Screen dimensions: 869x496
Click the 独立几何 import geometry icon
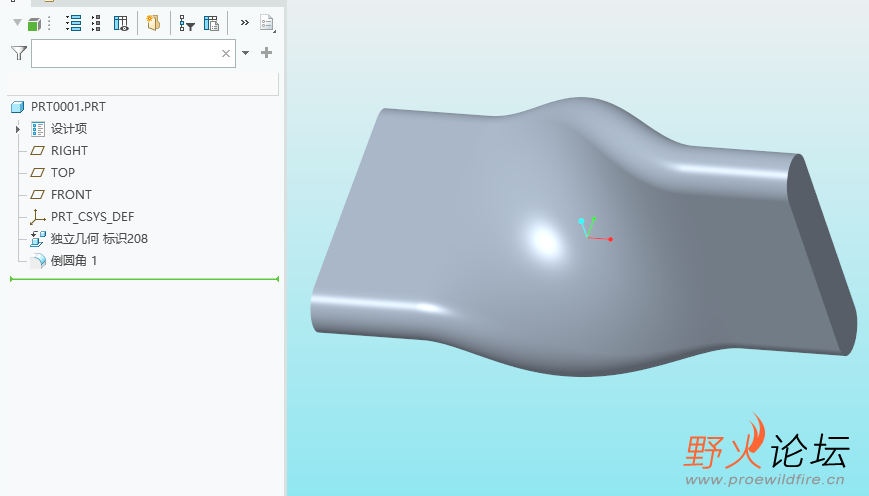38,239
